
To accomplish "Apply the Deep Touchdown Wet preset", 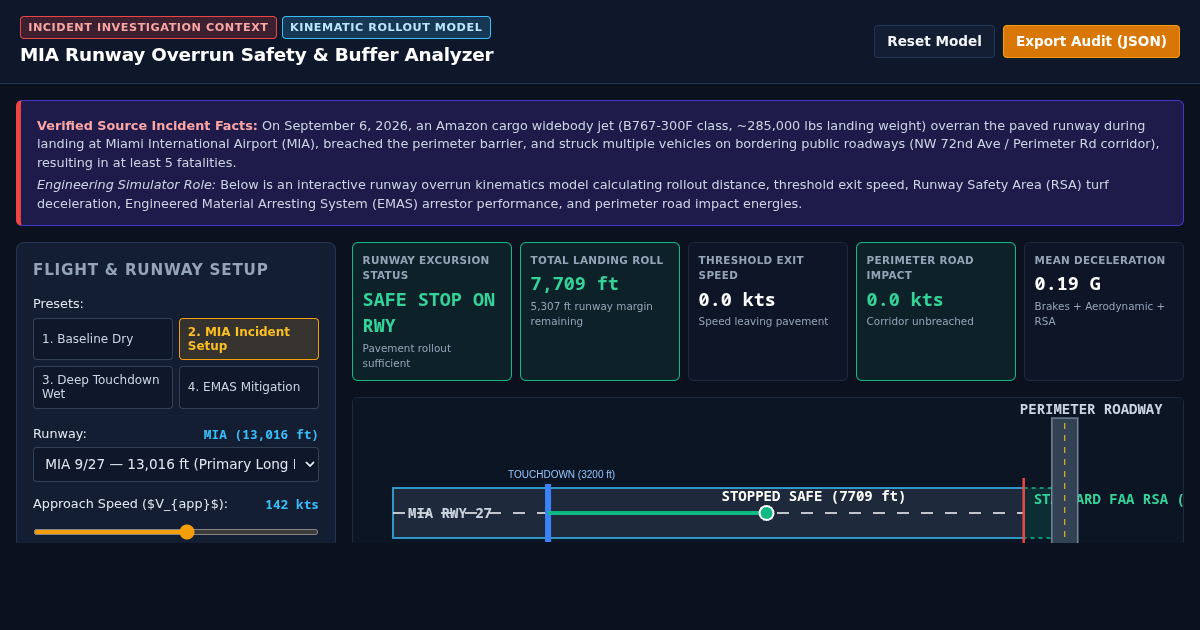I will (103, 387).
